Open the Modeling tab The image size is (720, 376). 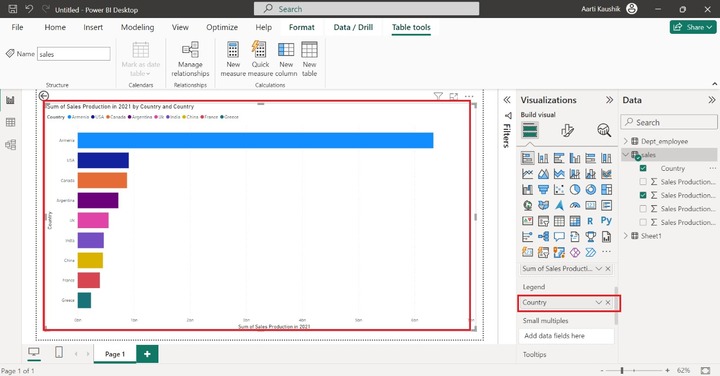[137, 27]
